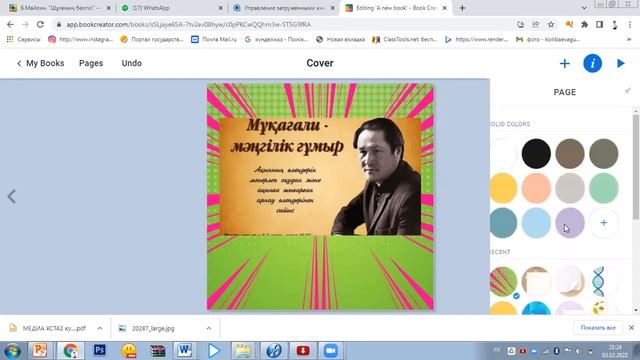The width and height of the screenshot is (640, 360).
Task: Open the browser extensions puzzle icon
Action: [584, 24]
